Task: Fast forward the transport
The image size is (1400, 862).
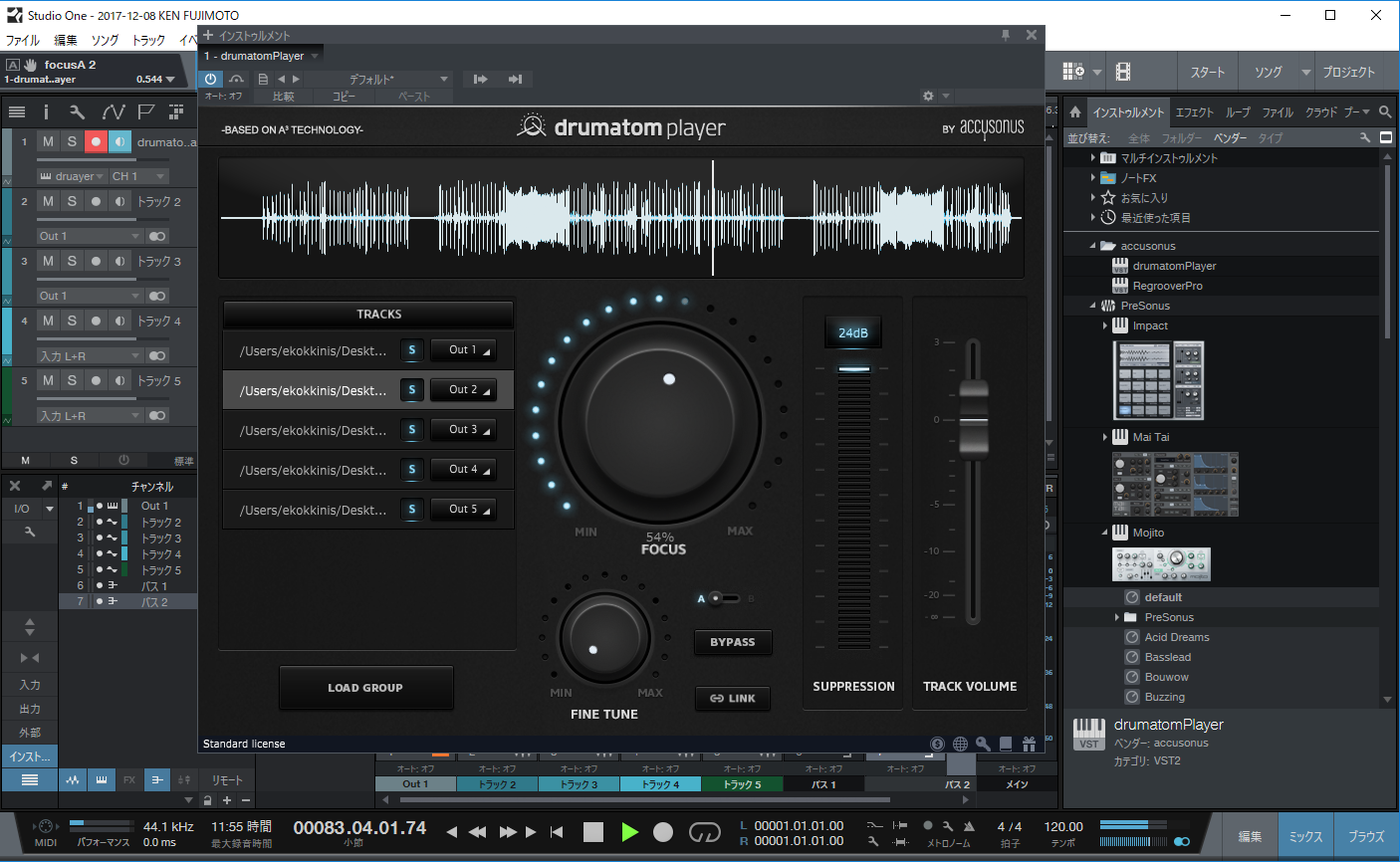Action: coord(508,832)
